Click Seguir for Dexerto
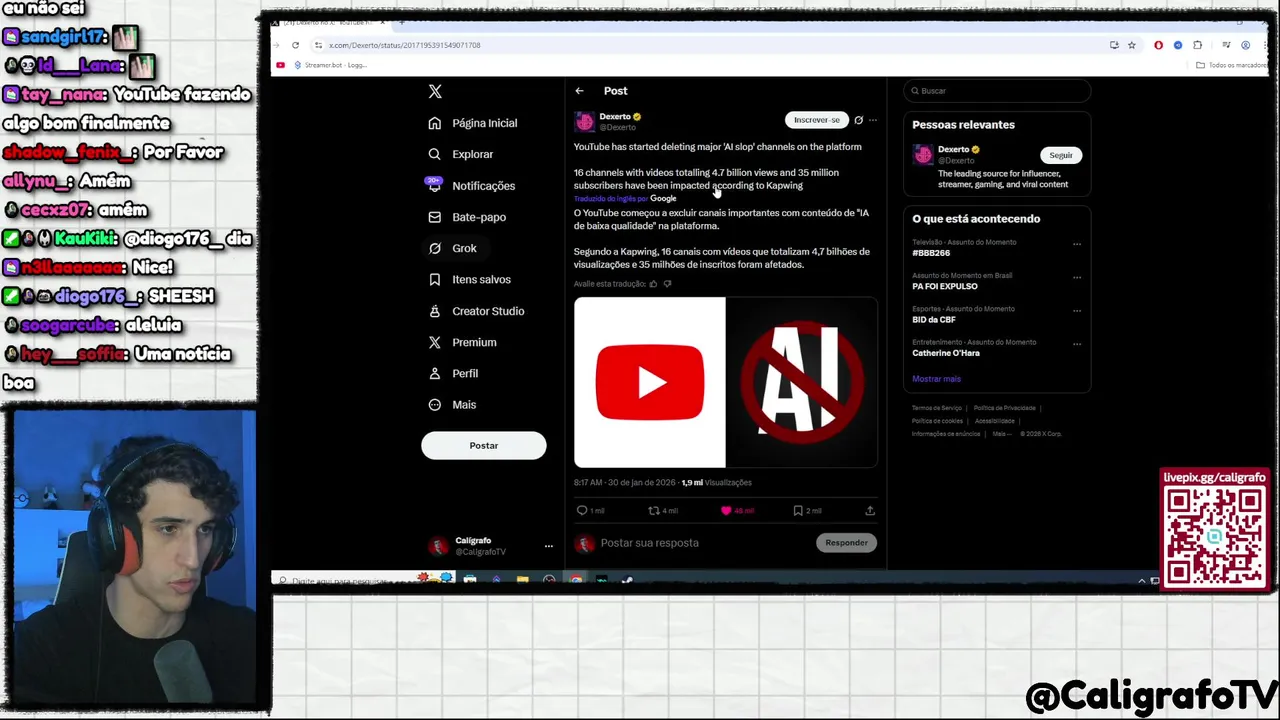Screen dimensions: 1280x720 (x=1061, y=155)
